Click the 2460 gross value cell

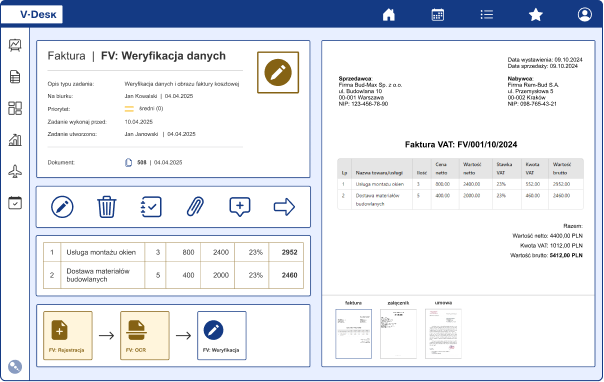tap(286, 275)
